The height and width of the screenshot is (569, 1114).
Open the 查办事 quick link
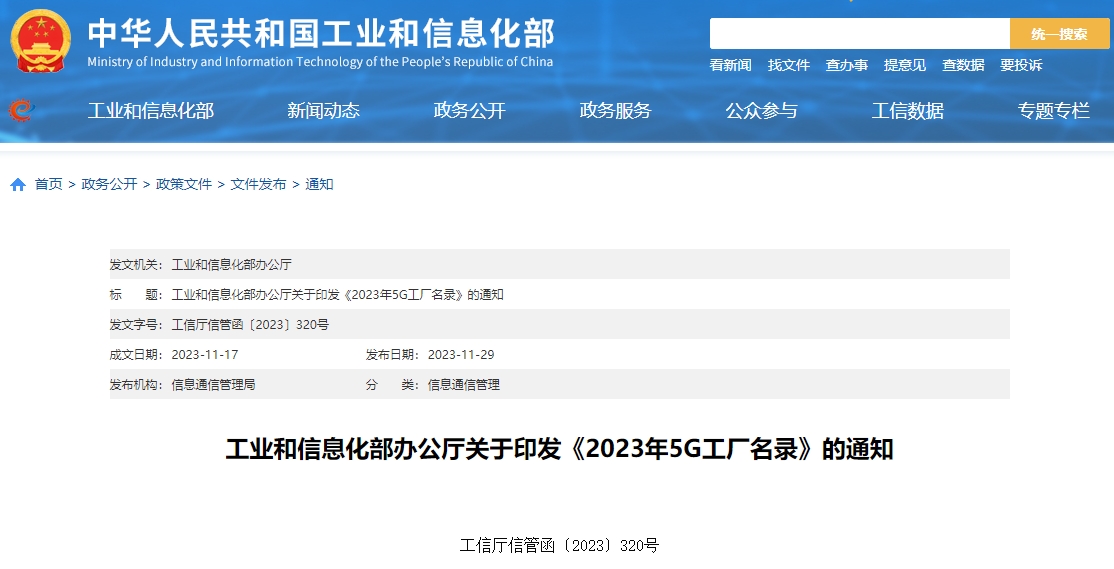coord(847,65)
